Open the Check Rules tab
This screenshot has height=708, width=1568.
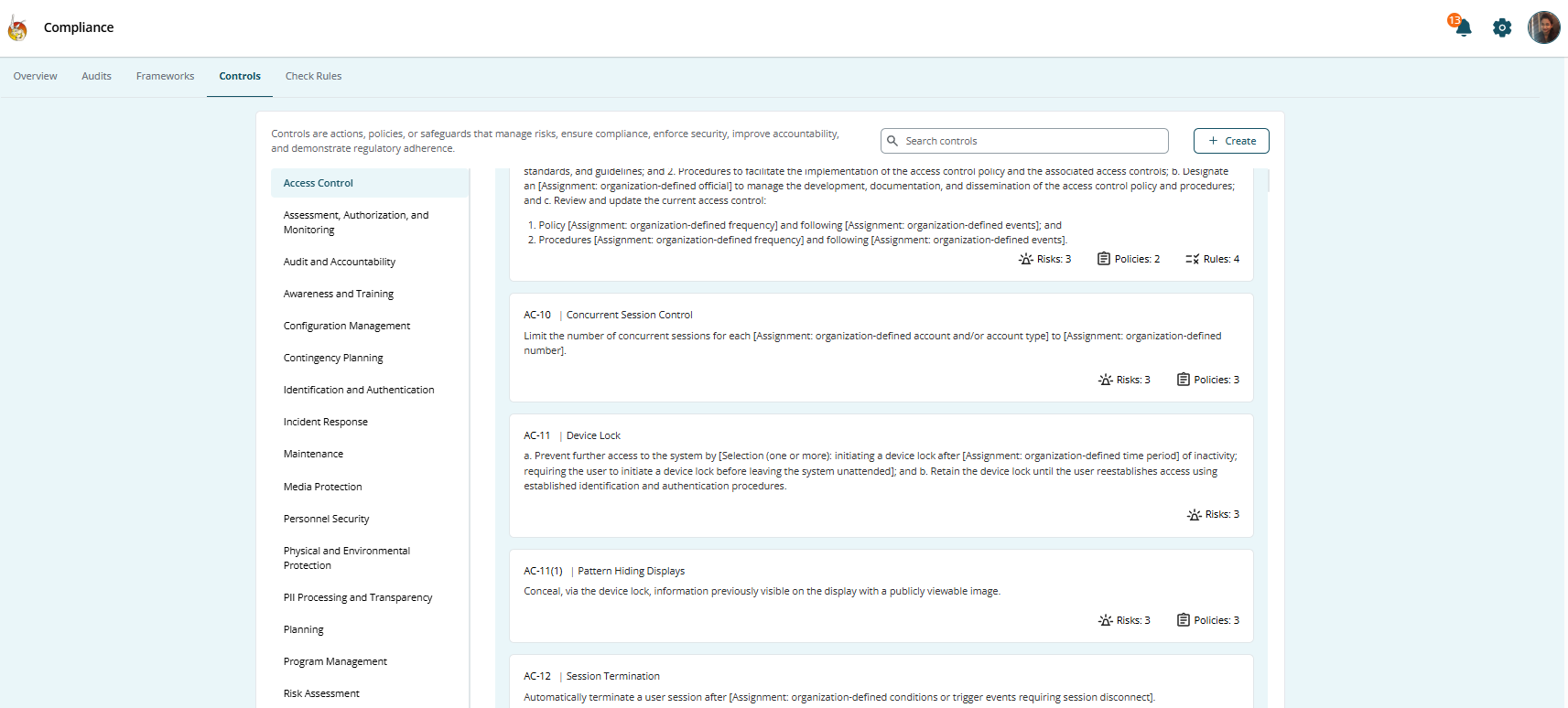313,76
